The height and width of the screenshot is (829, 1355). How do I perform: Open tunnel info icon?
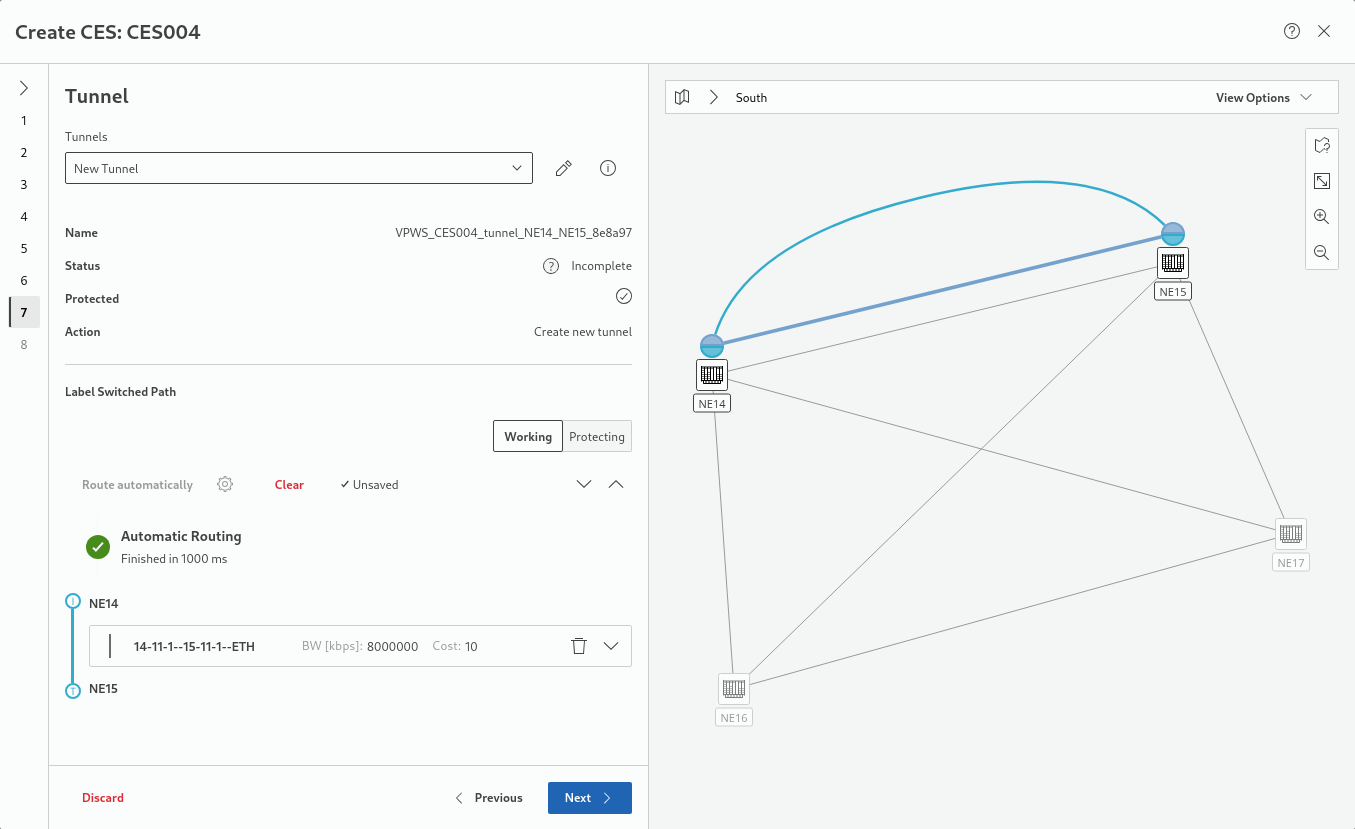click(x=607, y=169)
